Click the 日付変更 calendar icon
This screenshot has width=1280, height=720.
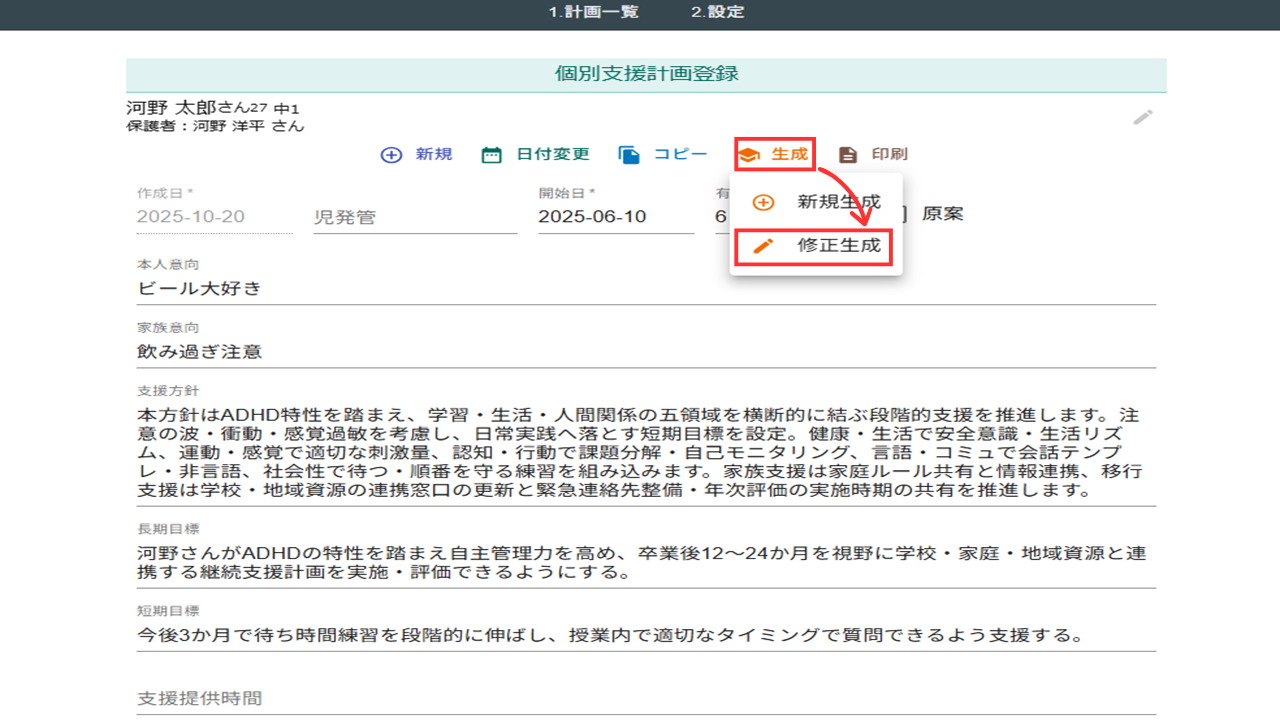[491, 155]
